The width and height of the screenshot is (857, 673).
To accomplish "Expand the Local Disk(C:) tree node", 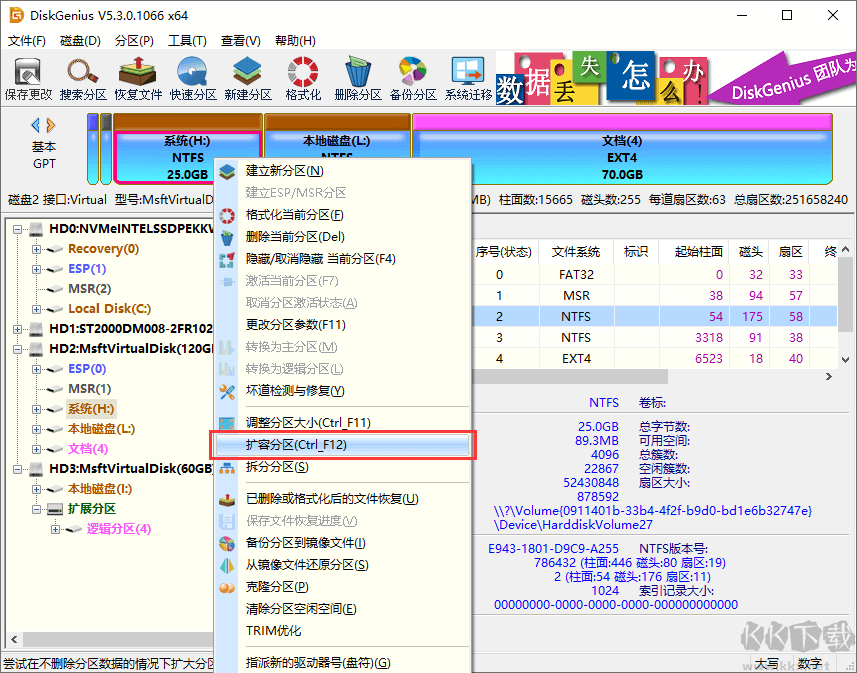I will tap(37, 309).
